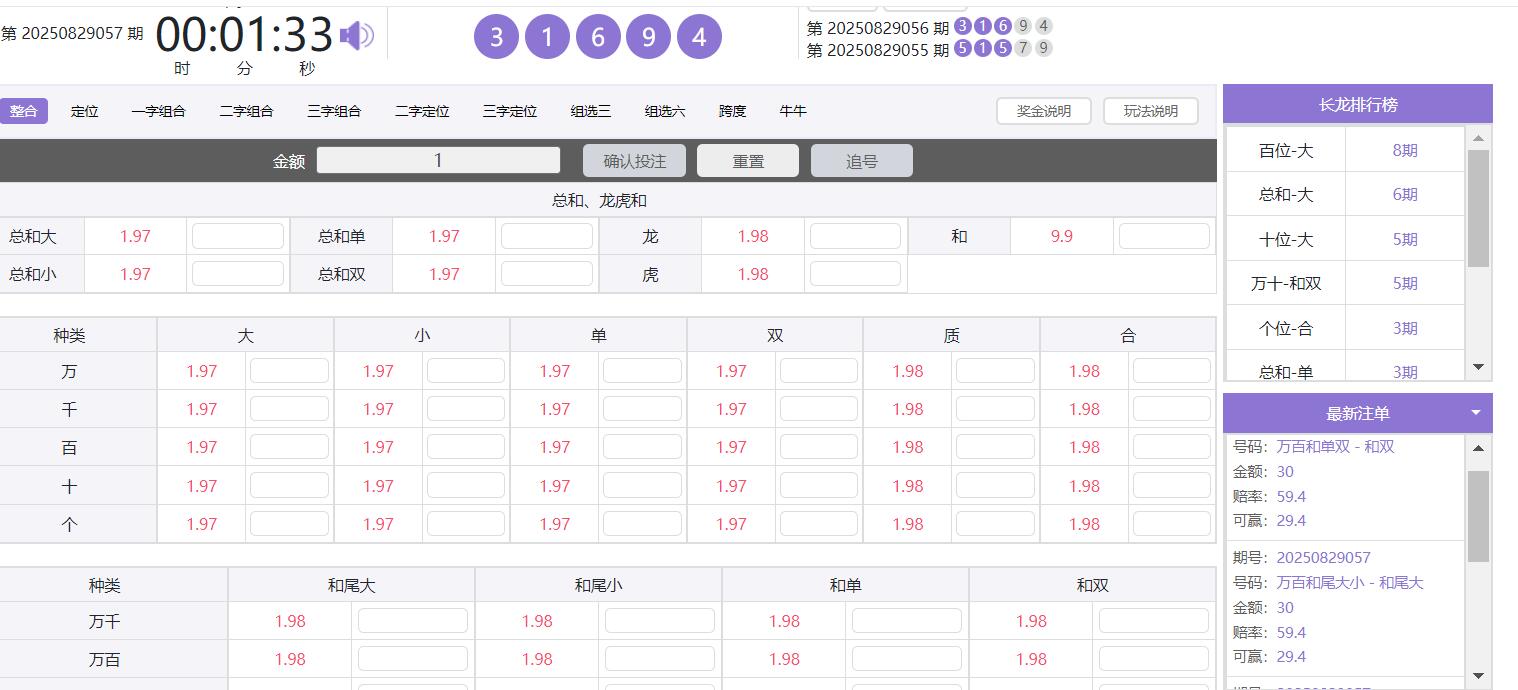This screenshot has width=1518, height=690.
Task: Click the 重置 button
Action: (x=748, y=161)
